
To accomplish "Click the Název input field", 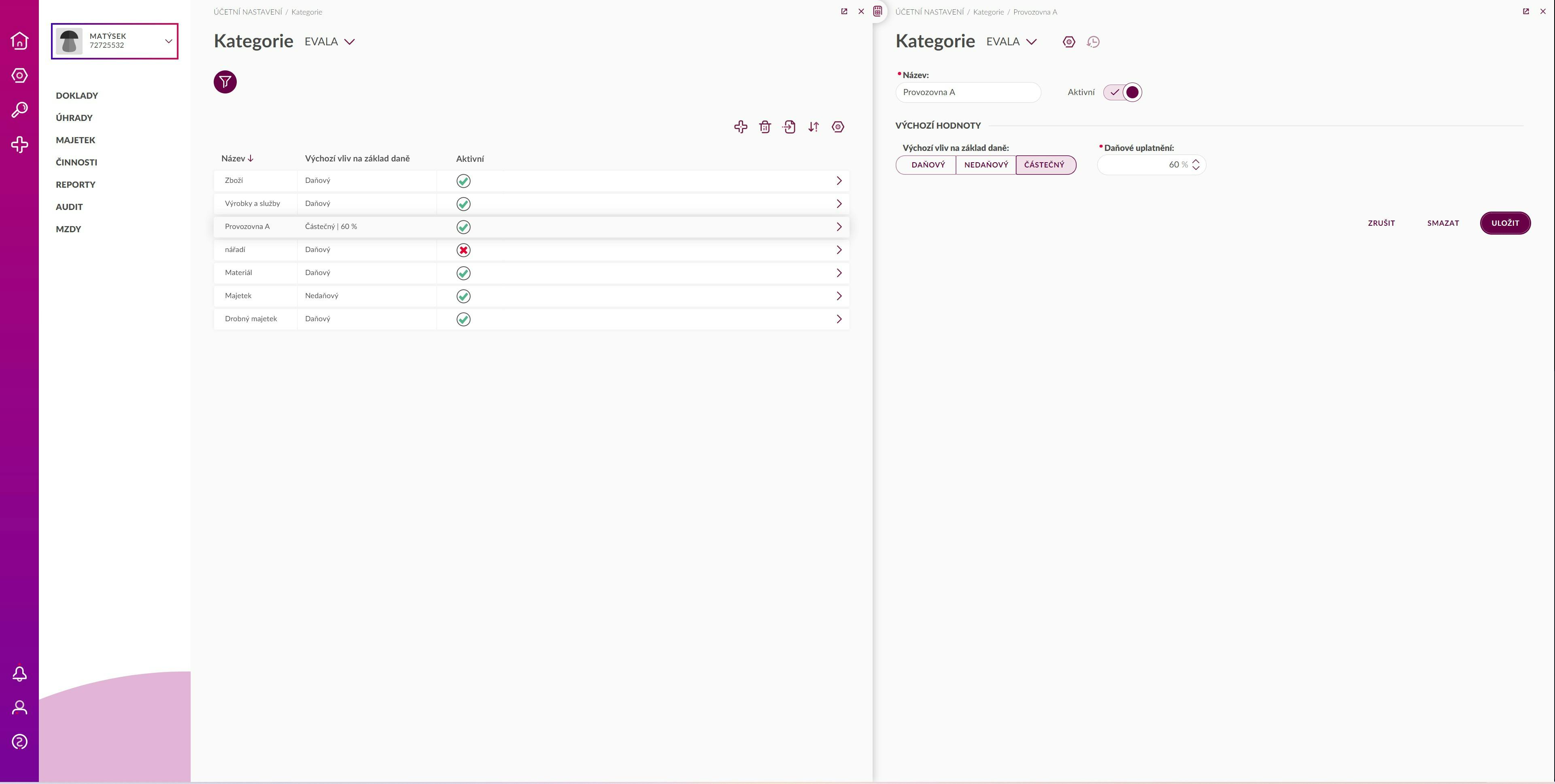I will tap(968, 92).
